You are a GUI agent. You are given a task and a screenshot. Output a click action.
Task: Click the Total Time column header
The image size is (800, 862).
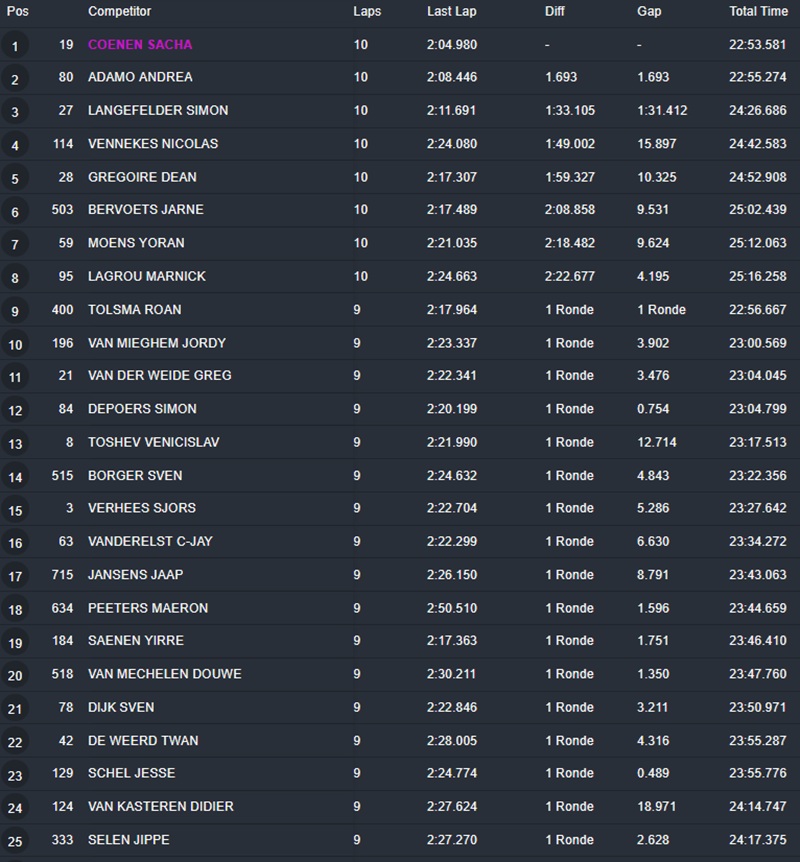coord(758,12)
